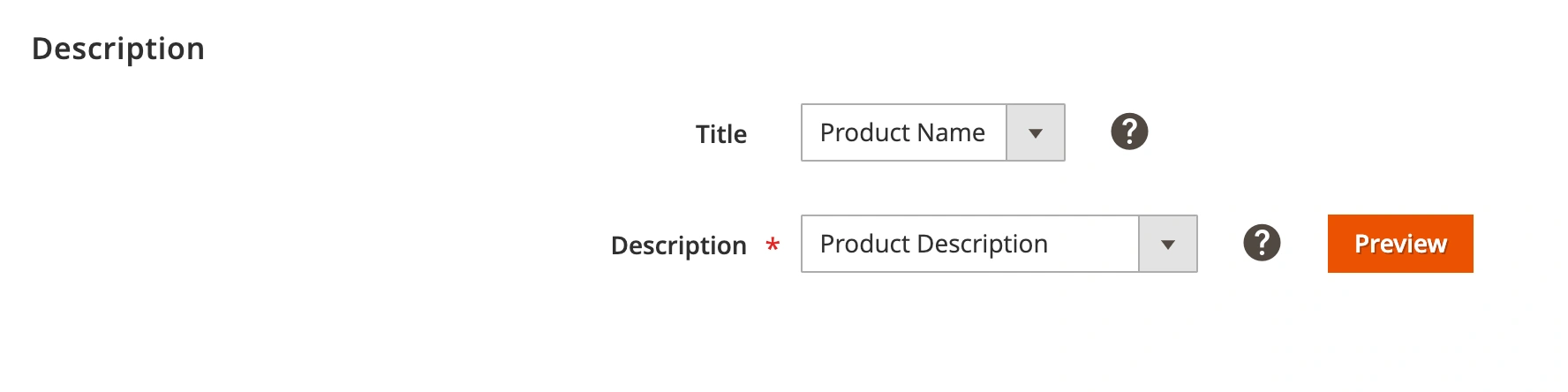Expand the required Description attribute selector
The height and width of the screenshot is (392, 1568).
coord(999,244)
